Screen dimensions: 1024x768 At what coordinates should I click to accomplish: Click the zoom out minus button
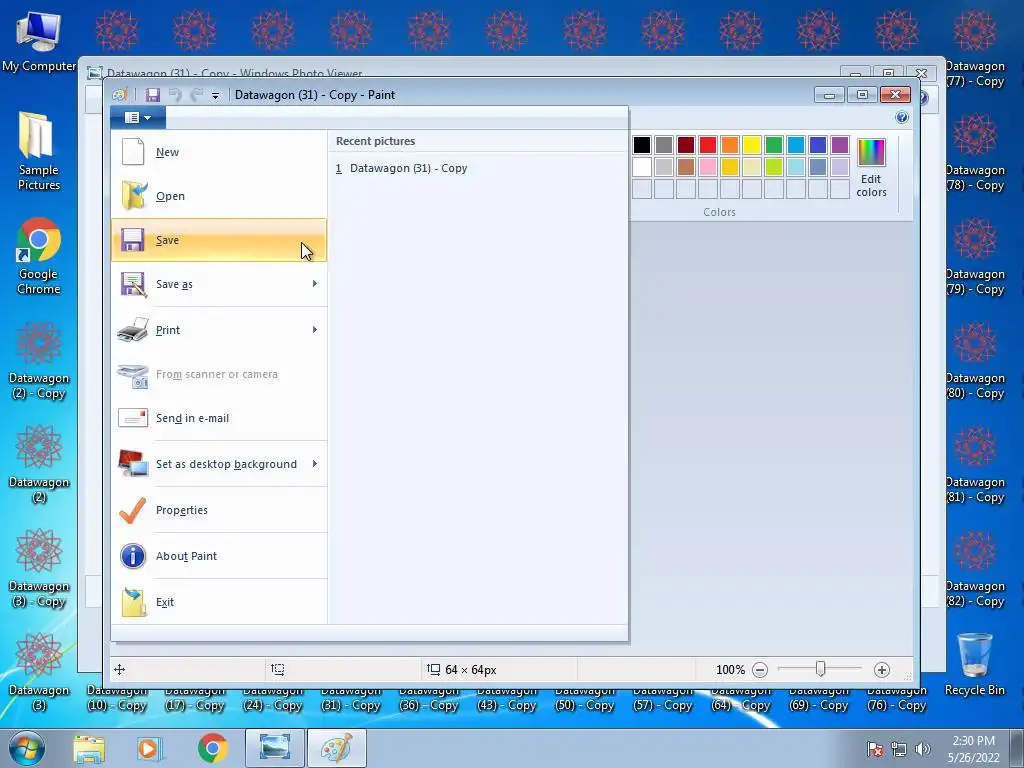point(760,670)
